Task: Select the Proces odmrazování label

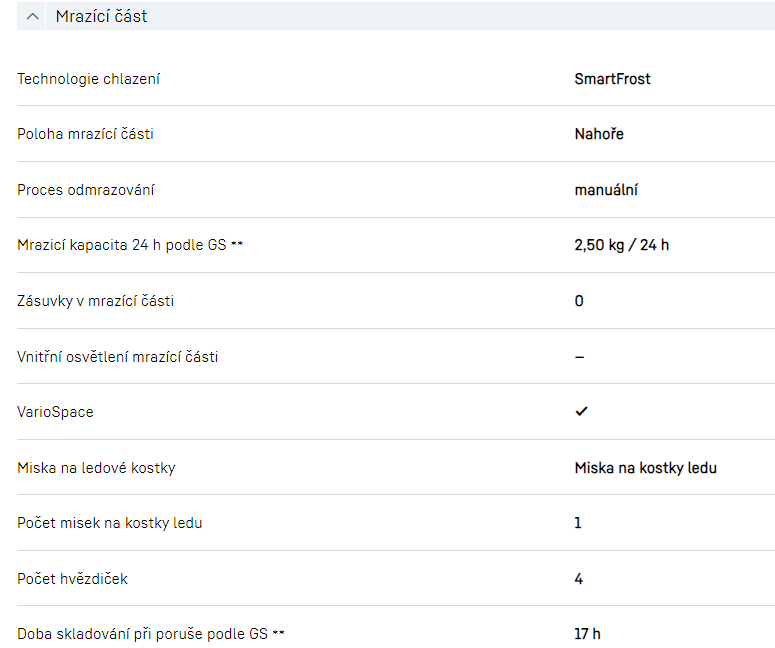Action: pyautogui.click(x=86, y=190)
